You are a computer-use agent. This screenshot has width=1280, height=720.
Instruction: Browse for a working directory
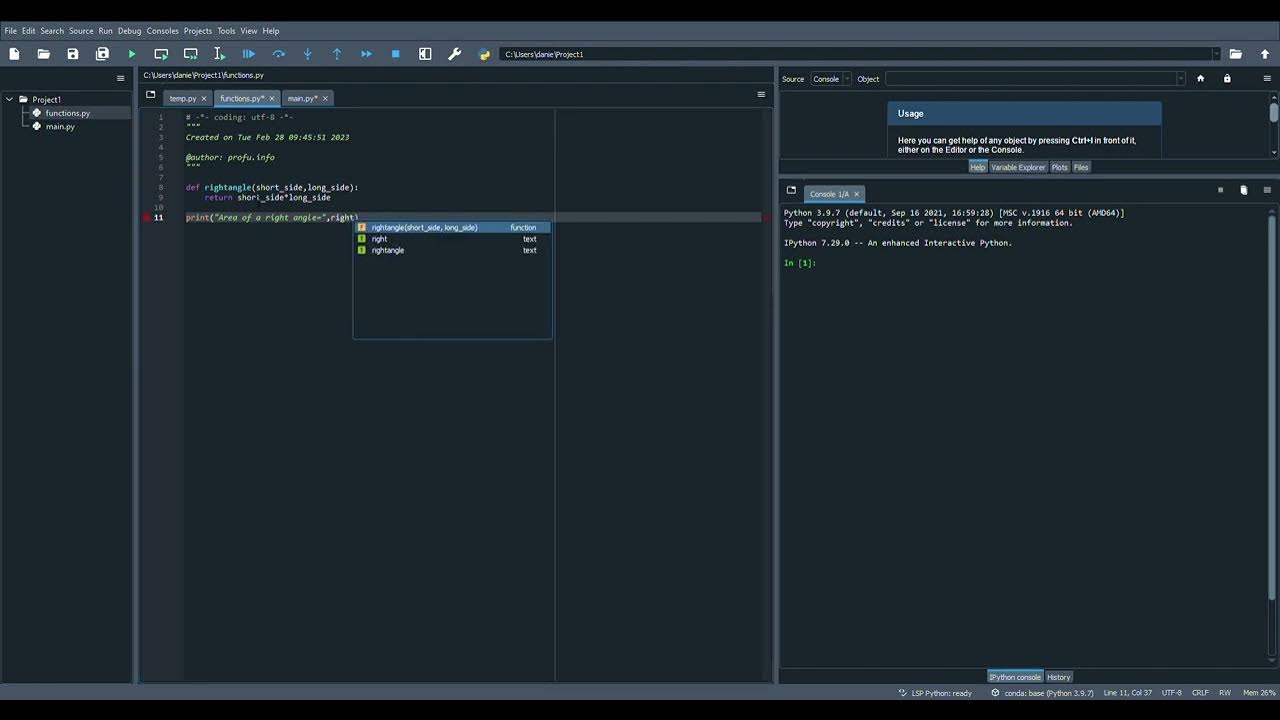click(1236, 54)
